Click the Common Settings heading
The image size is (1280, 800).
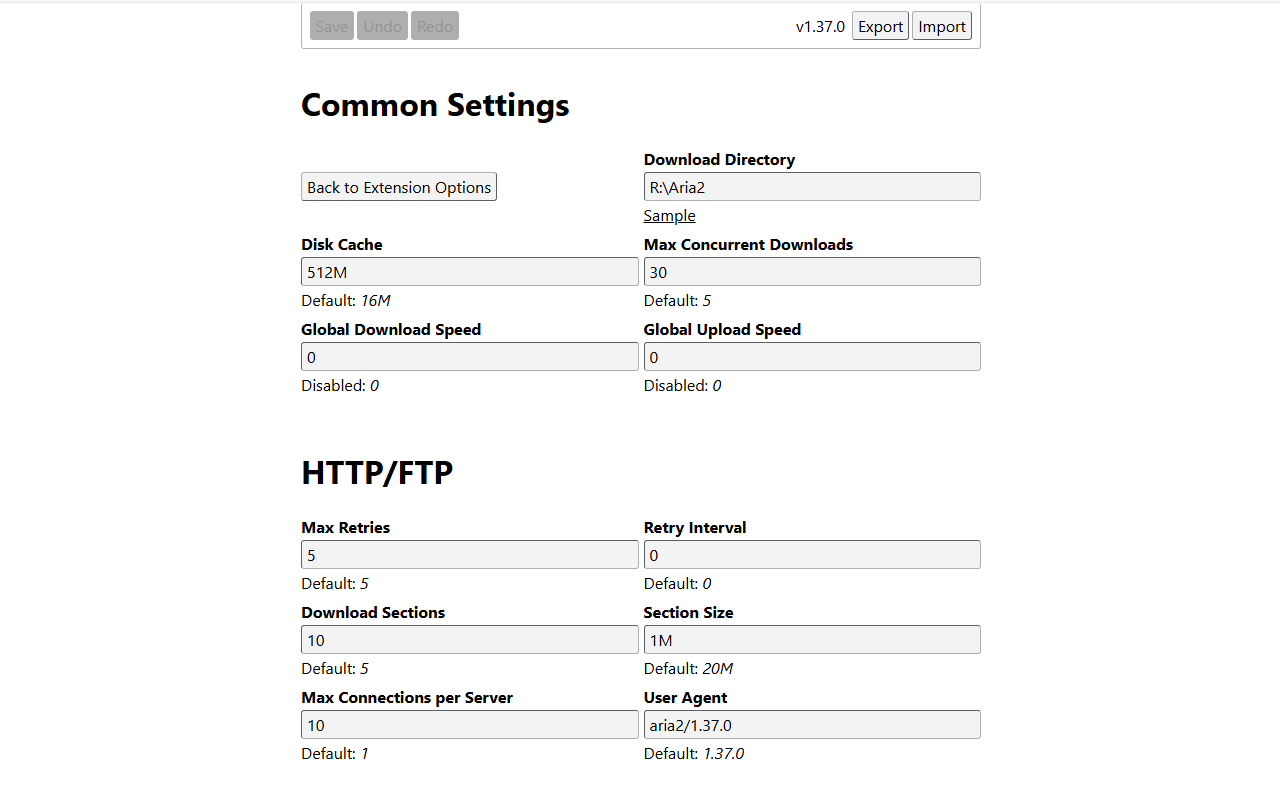tap(435, 105)
